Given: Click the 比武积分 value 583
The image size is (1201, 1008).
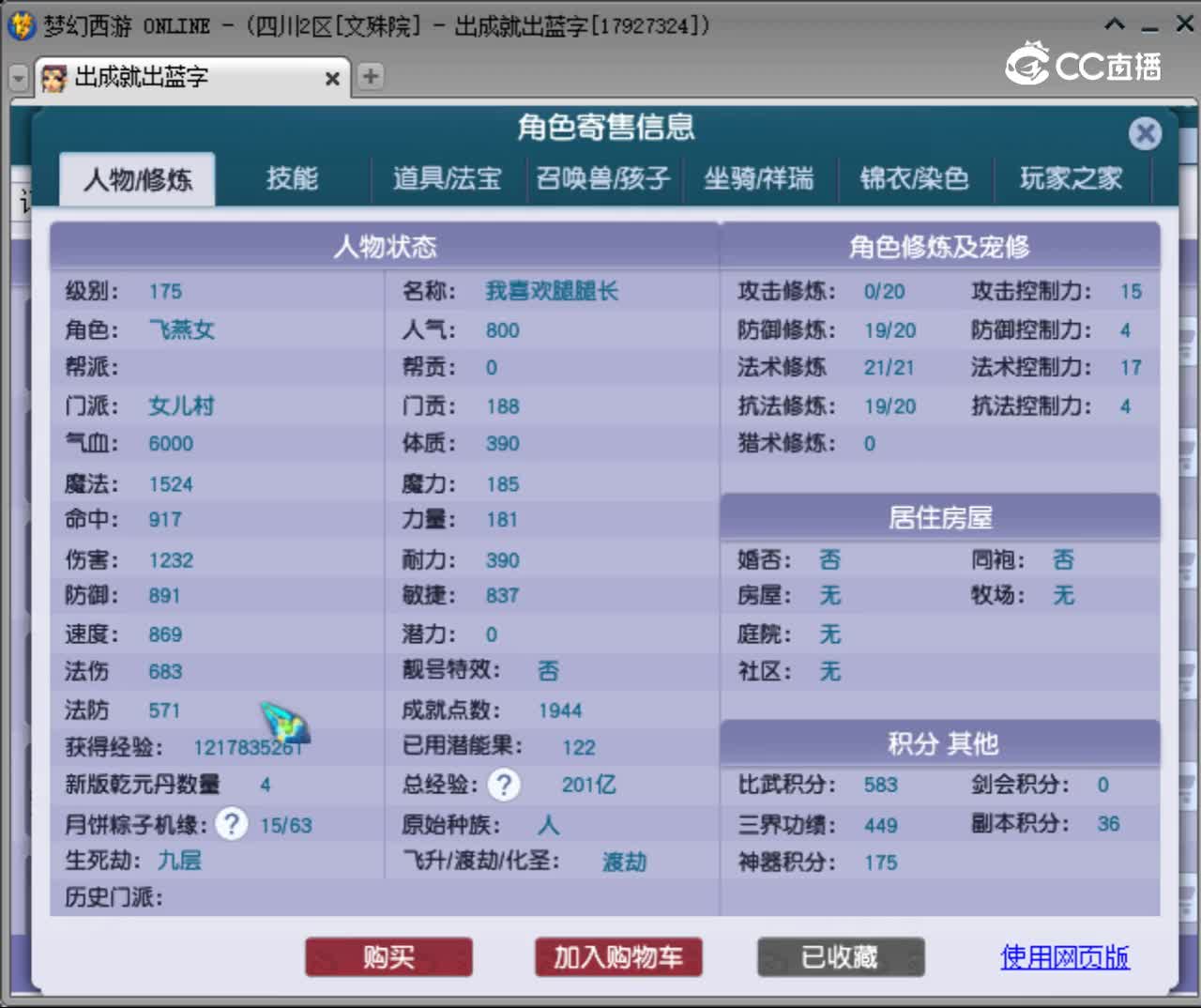Looking at the screenshot, I should click(880, 785).
